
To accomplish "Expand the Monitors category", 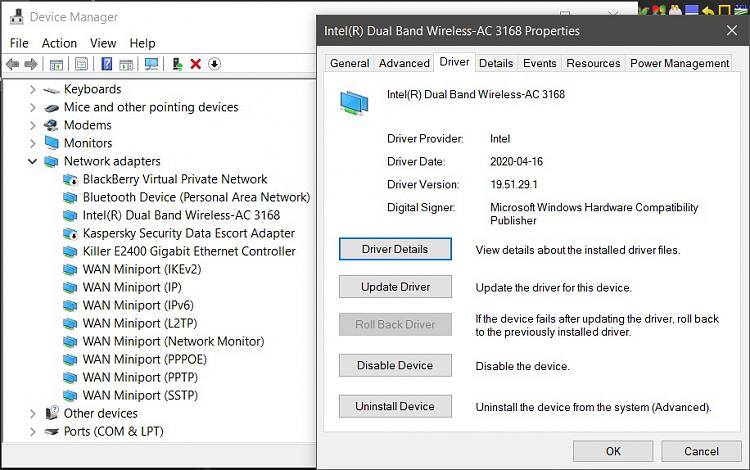I will pos(33,143).
